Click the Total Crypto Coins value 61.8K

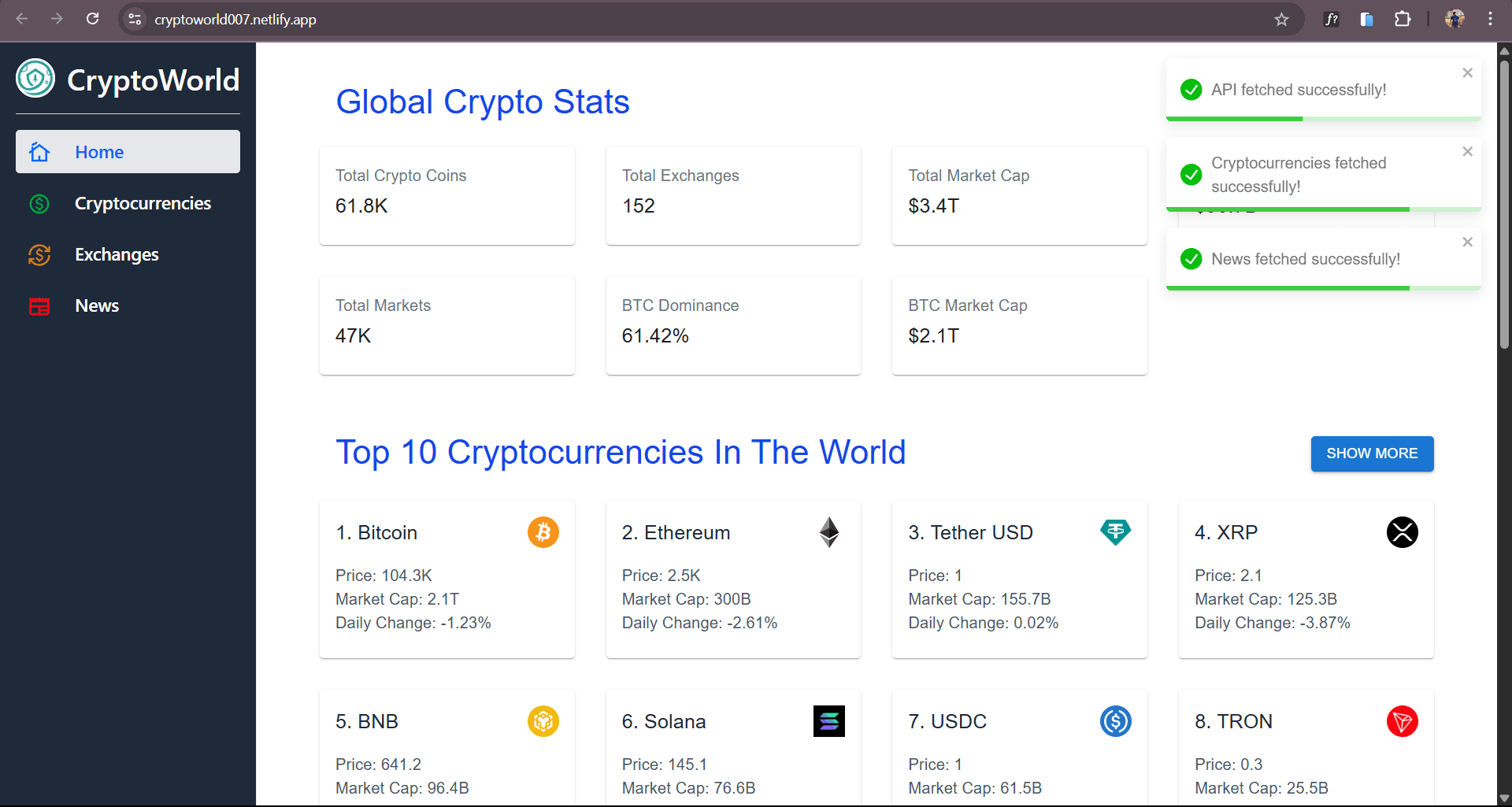pyautogui.click(x=361, y=206)
